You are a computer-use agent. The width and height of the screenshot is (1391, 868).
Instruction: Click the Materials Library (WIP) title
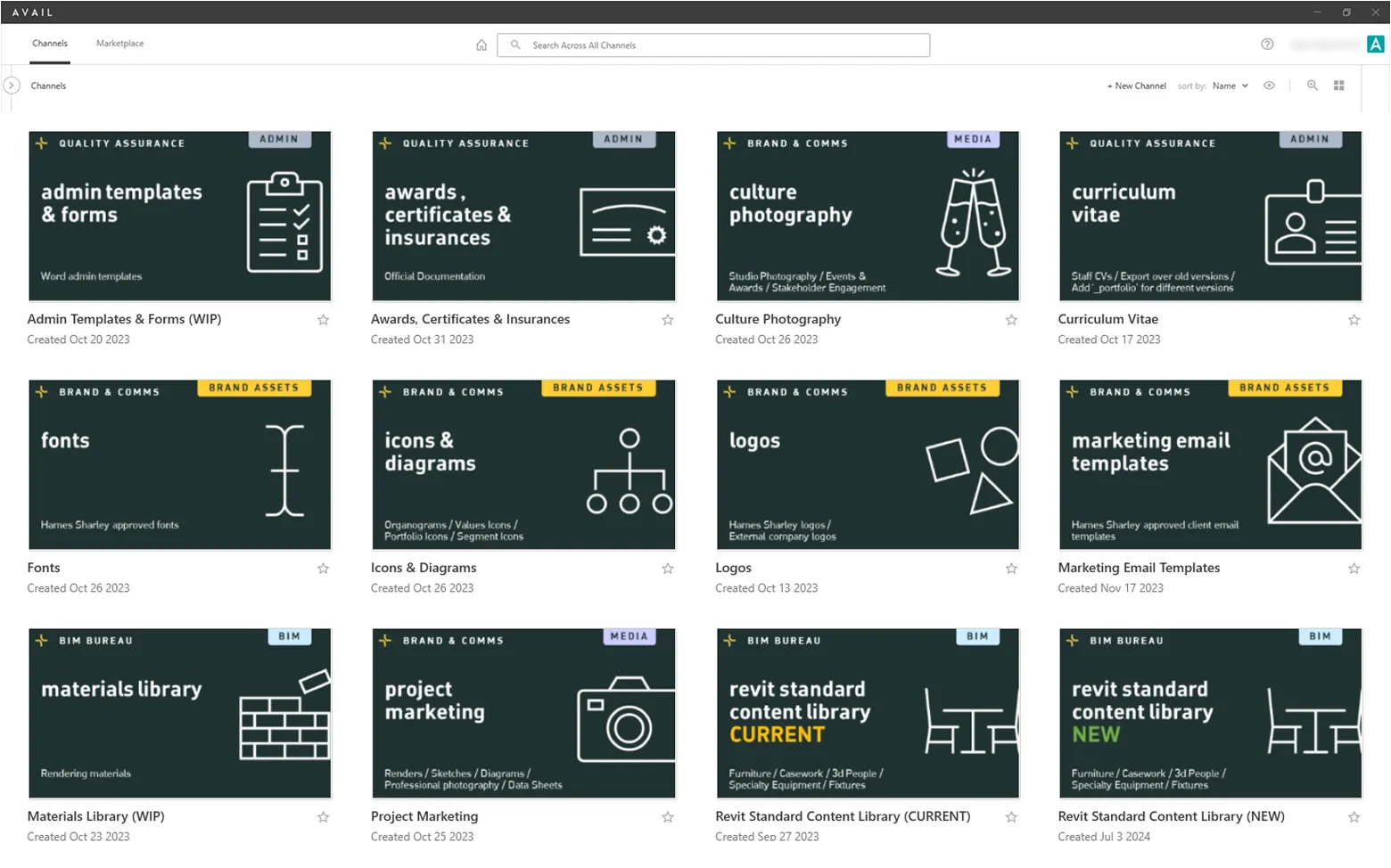pos(95,816)
